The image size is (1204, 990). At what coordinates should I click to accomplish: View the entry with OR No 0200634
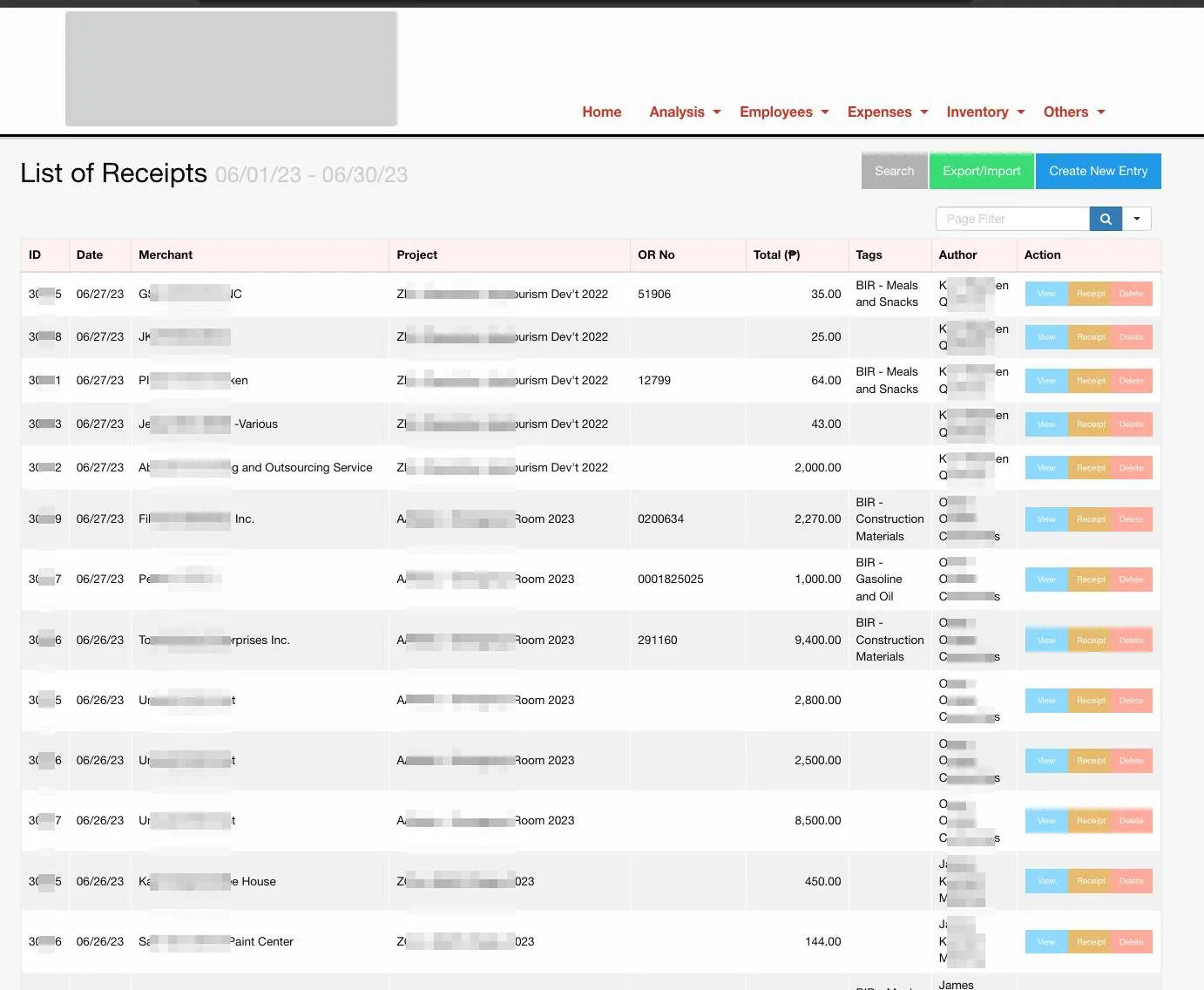pyautogui.click(x=1046, y=519)
